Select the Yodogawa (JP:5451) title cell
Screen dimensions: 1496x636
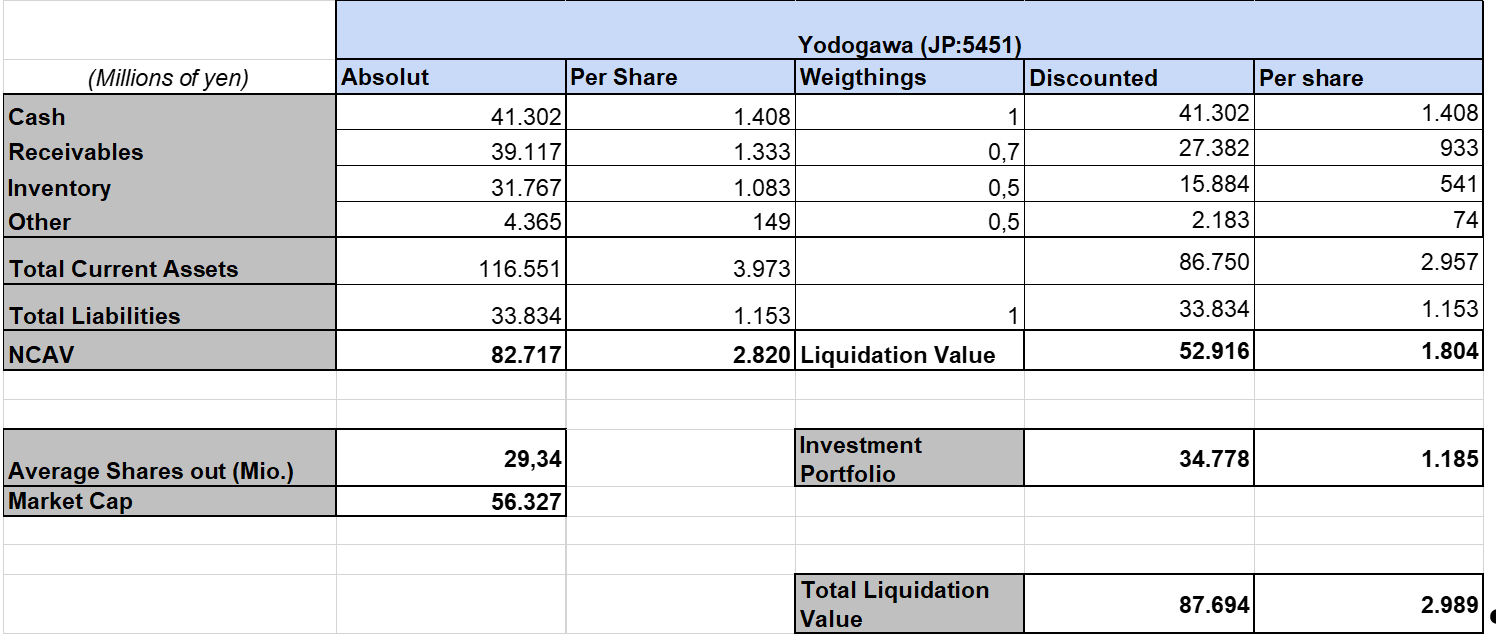909,30
